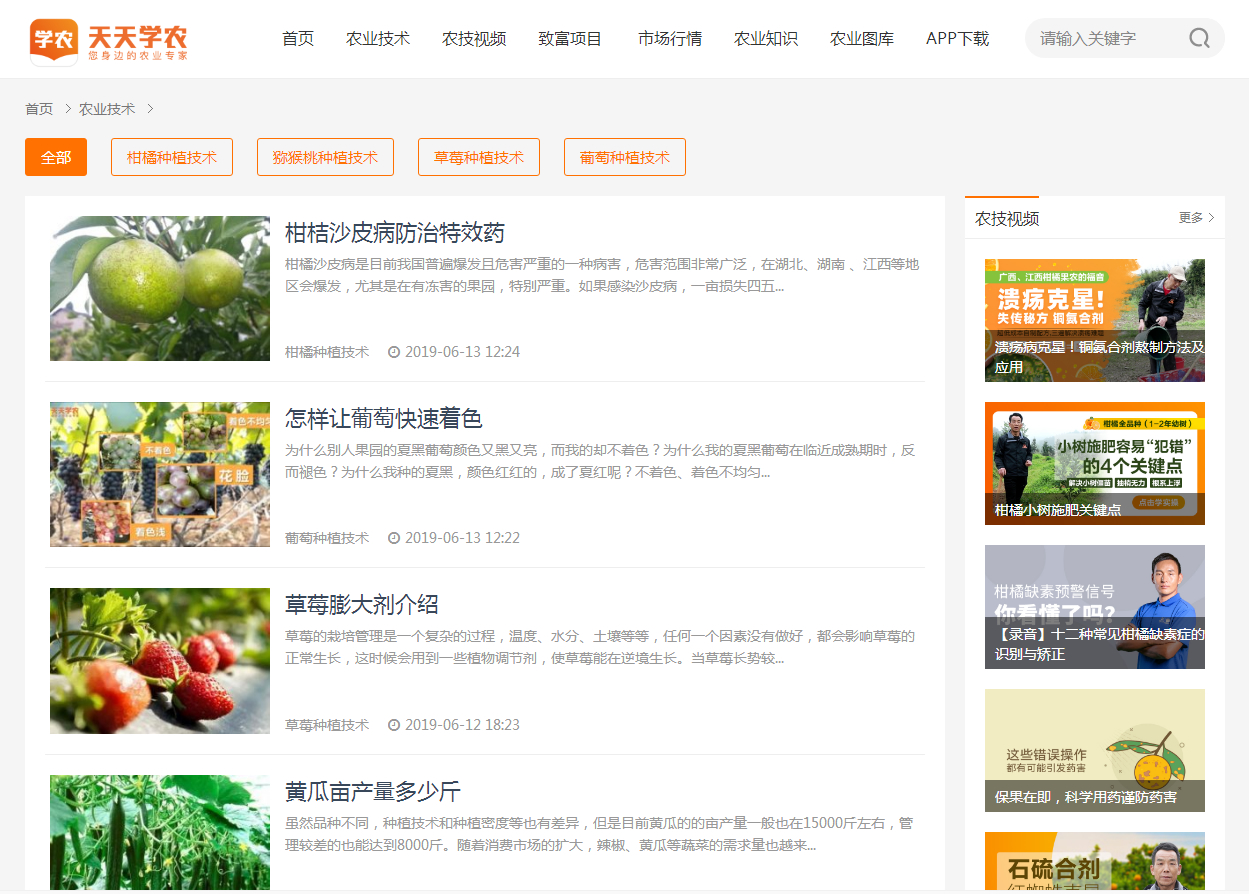This screenshot has height=894, width=1249.
Task: Open the 石硫合剂 video thumbnail
Action: [1095, 861]
